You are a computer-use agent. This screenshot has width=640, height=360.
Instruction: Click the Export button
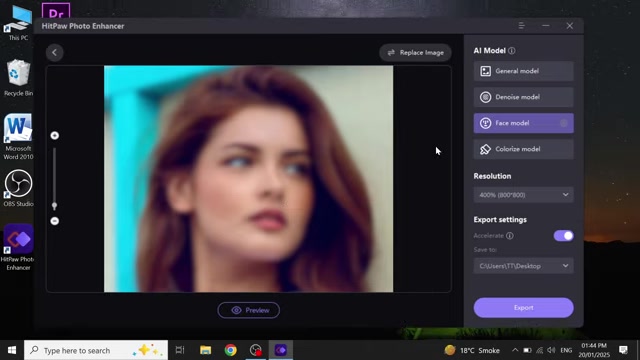pos(523,307)
